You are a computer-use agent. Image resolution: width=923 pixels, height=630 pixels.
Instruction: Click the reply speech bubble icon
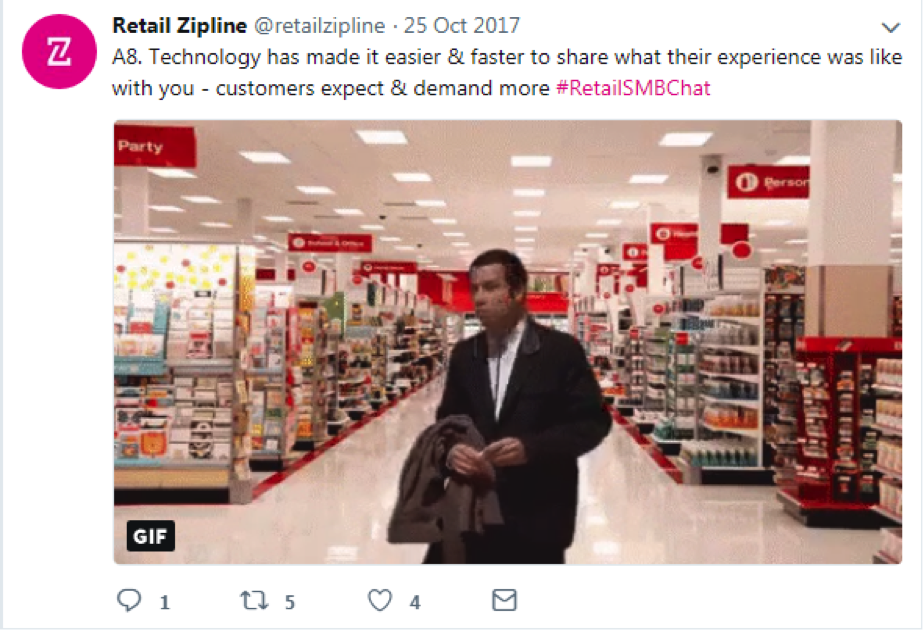pyautogui.click(x=129, y=601)
